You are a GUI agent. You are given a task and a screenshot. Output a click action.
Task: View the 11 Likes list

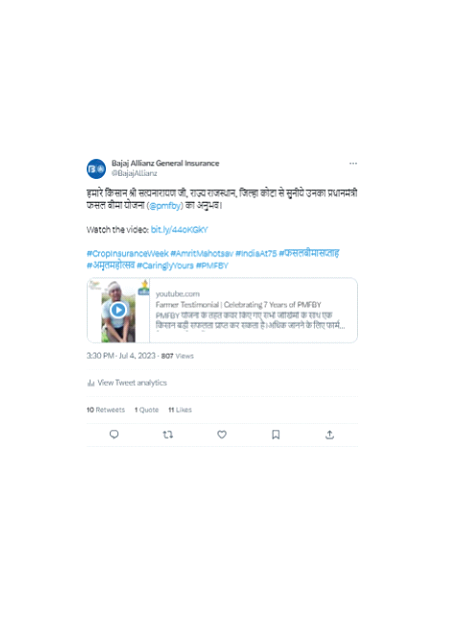pos(180,410)
